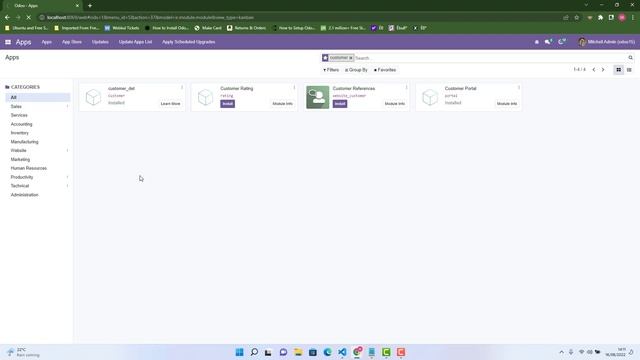Open Module Info for Customer References
The height and width of the screenshot is (360, 640).
pos(395,104)
